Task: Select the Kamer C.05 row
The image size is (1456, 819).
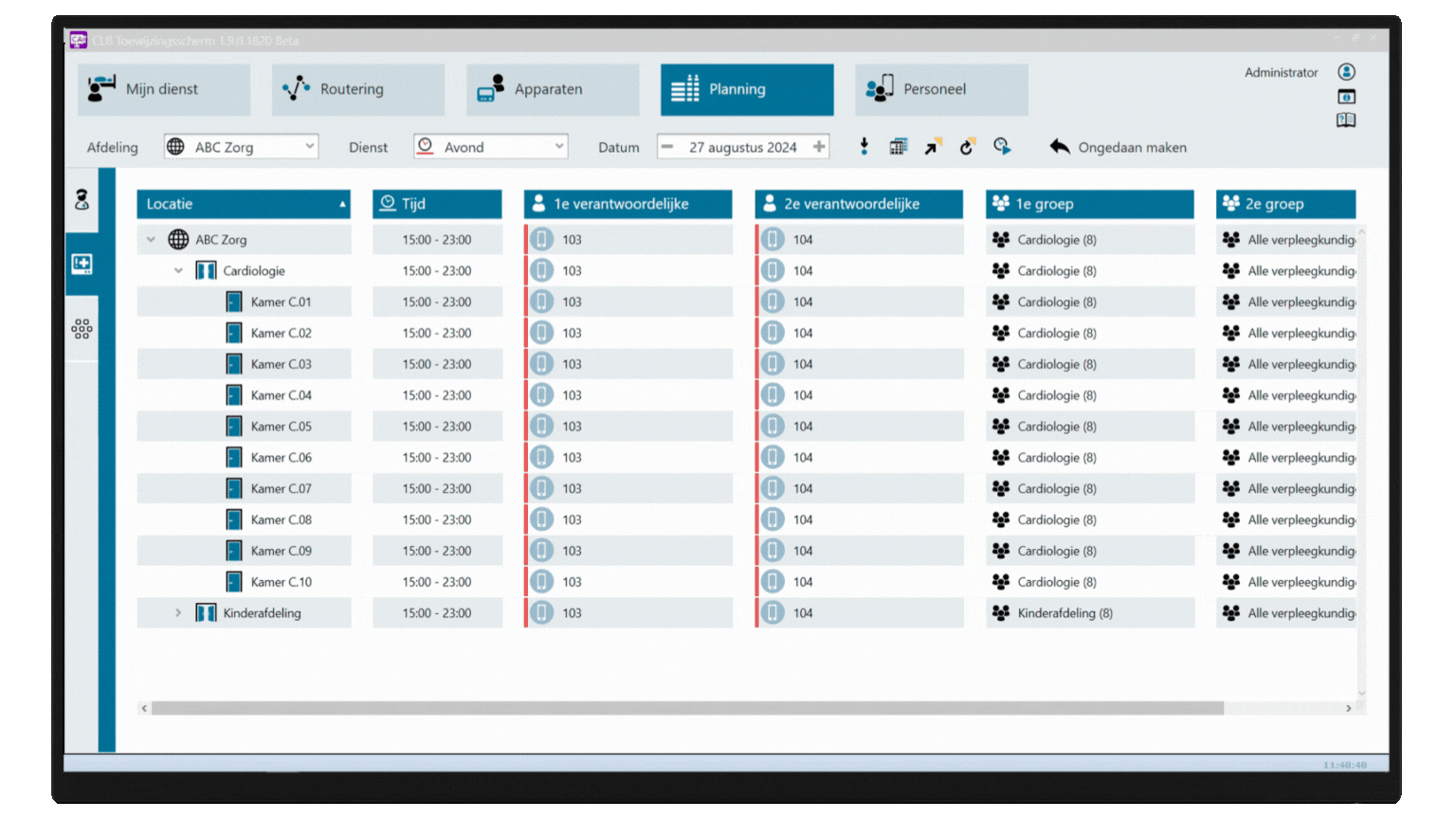Action: pos(281,427)
